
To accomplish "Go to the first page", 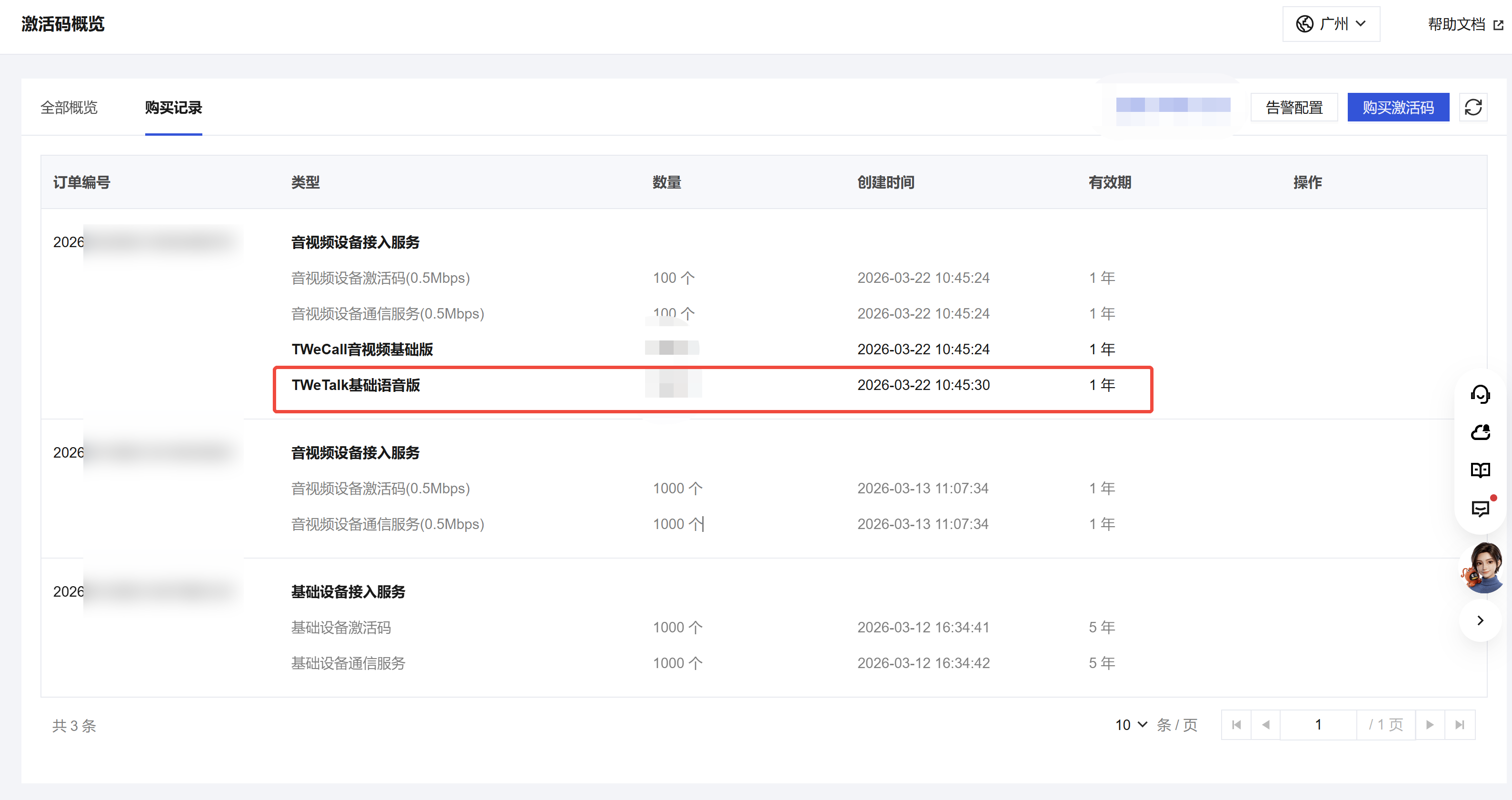I will pyautogui.click(x=1236, y=725).
